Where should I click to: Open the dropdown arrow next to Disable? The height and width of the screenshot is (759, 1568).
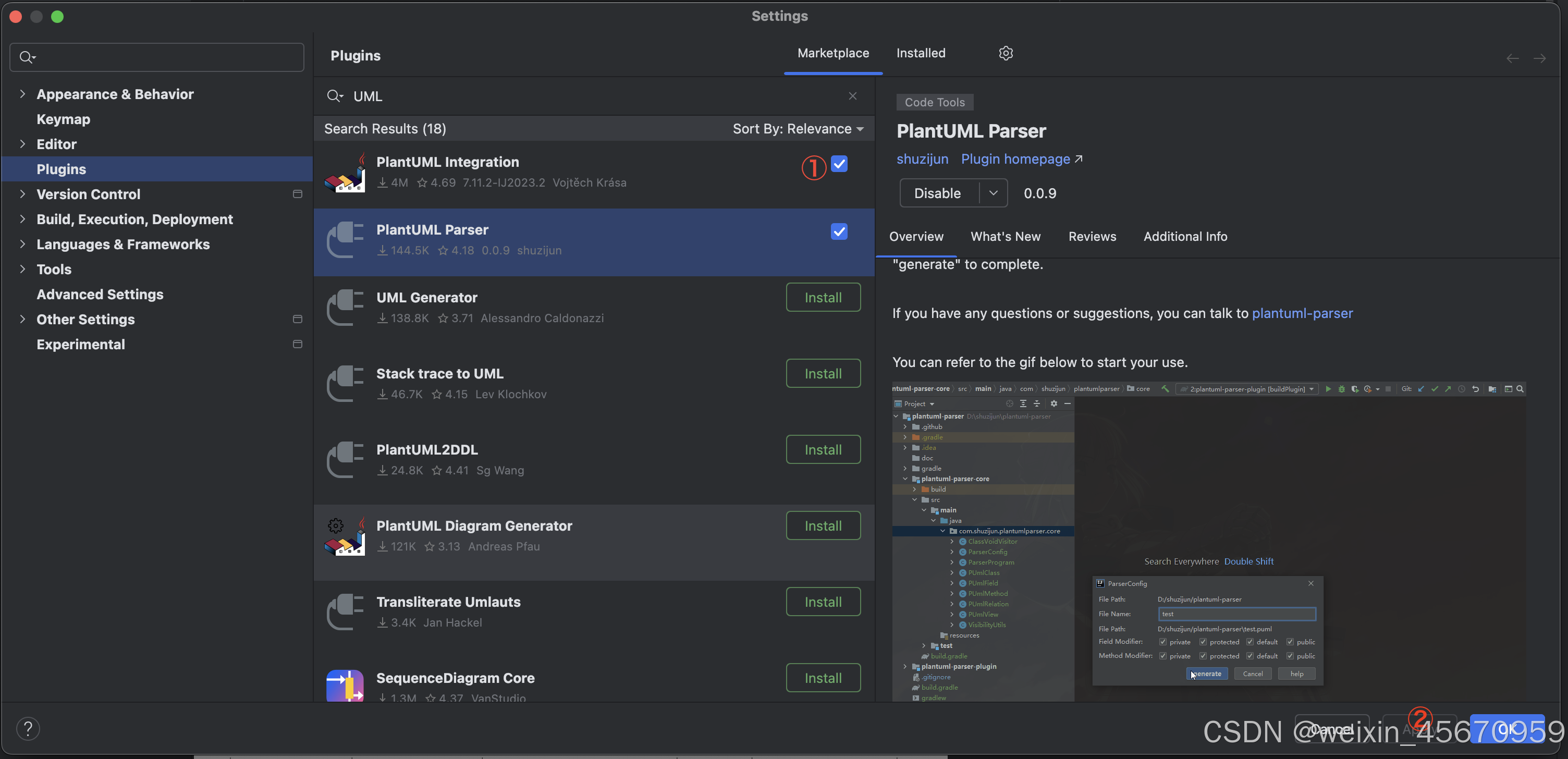[x=993, y=193]
